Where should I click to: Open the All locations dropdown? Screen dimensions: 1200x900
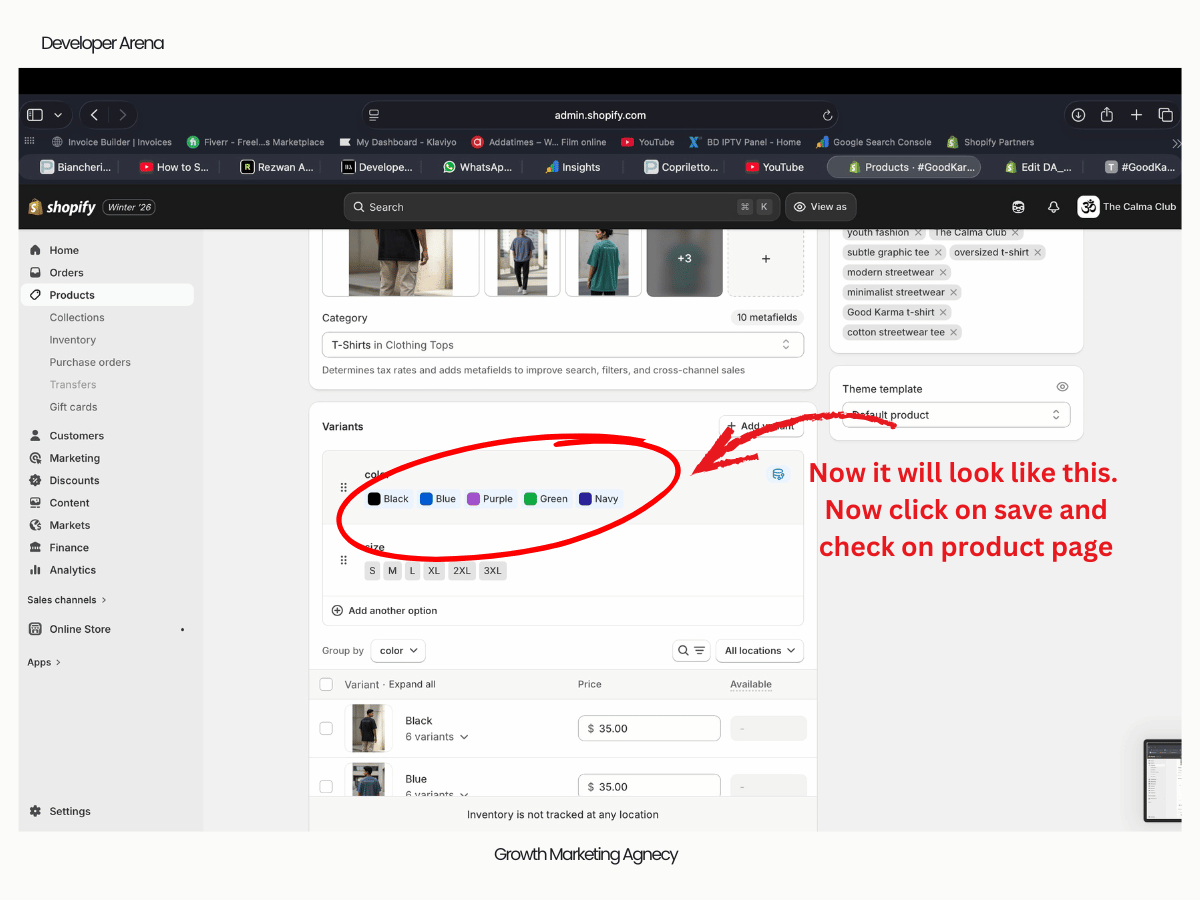pyautogui.click(x=761, y=651)
